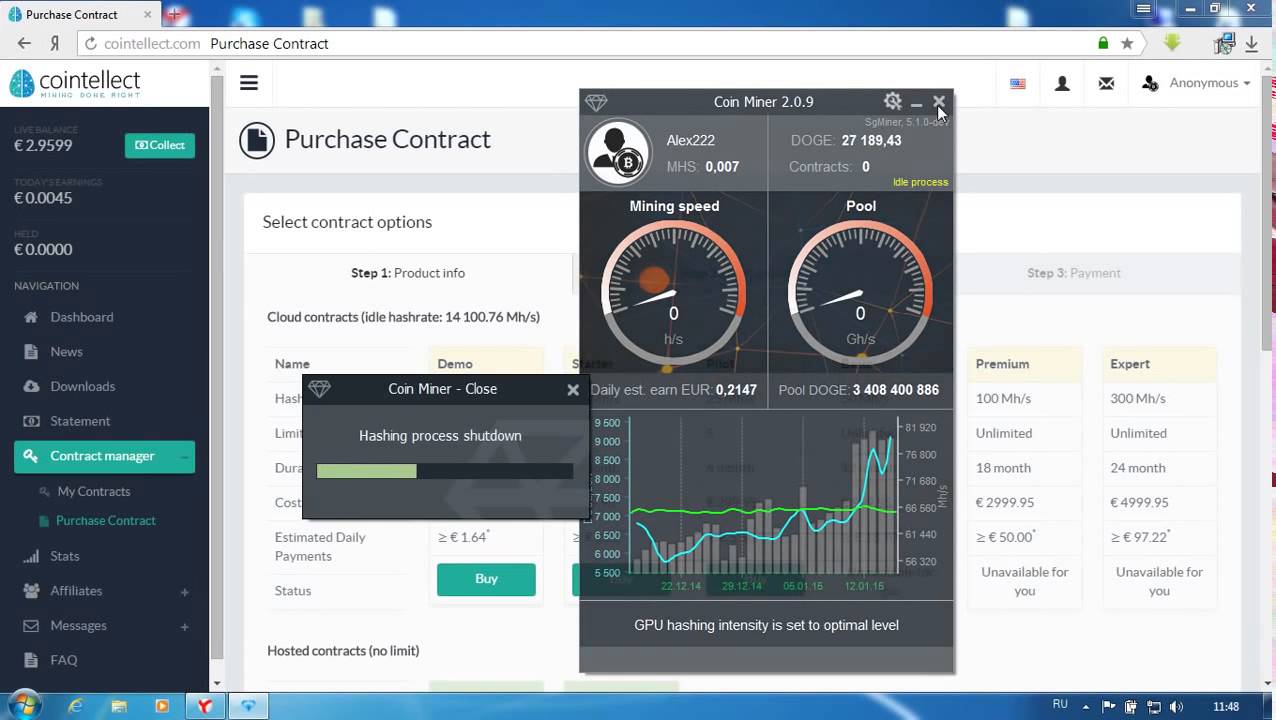Open Internet Explorer from taskbar
Screen dimensions: 1276x720
pos(75,706)
